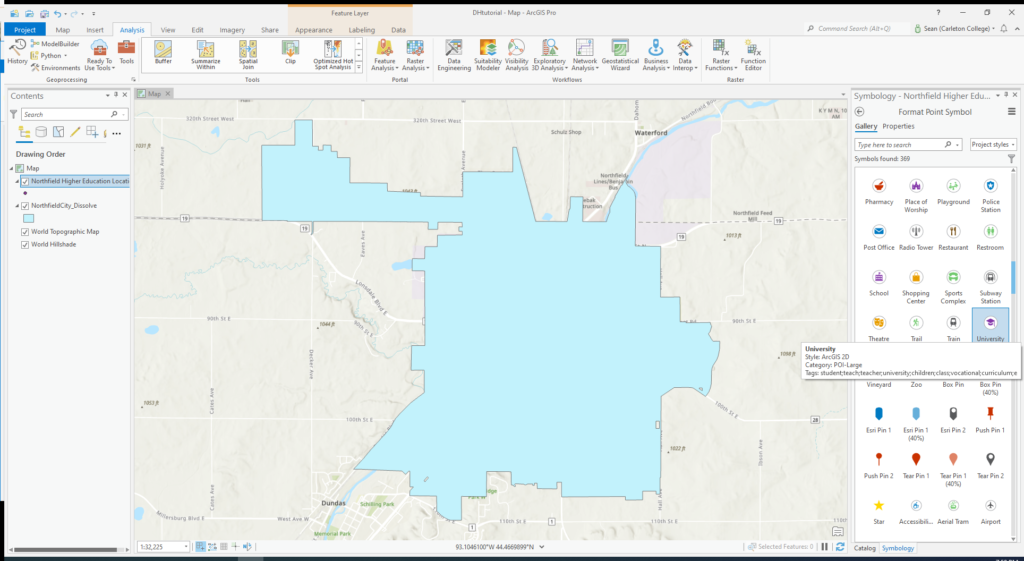Uncheck World Hillshade layer

[25, 245]
